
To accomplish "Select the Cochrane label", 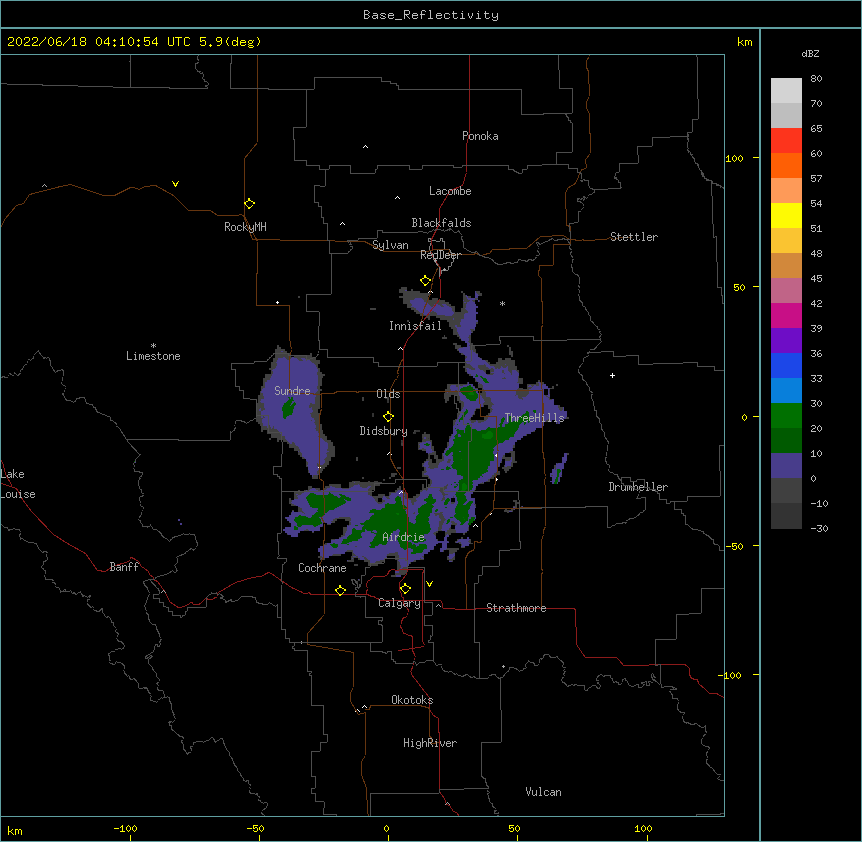I will point(322,568).
